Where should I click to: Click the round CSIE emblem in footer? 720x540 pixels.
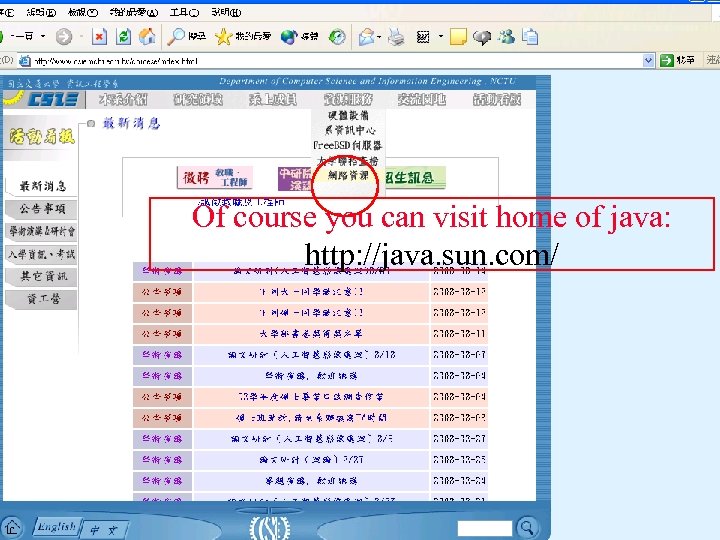click(x=270, y=527)
